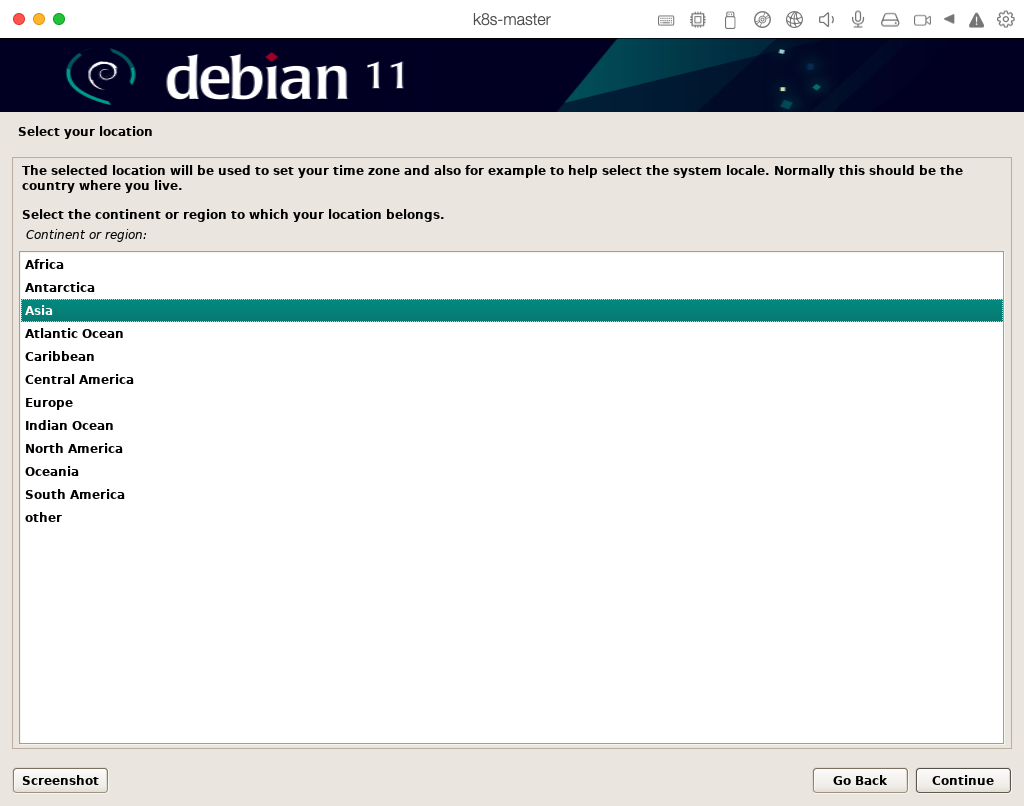
Task: Open the keyboard icon in the VM toolbar
Action: [x=665, y=20]
